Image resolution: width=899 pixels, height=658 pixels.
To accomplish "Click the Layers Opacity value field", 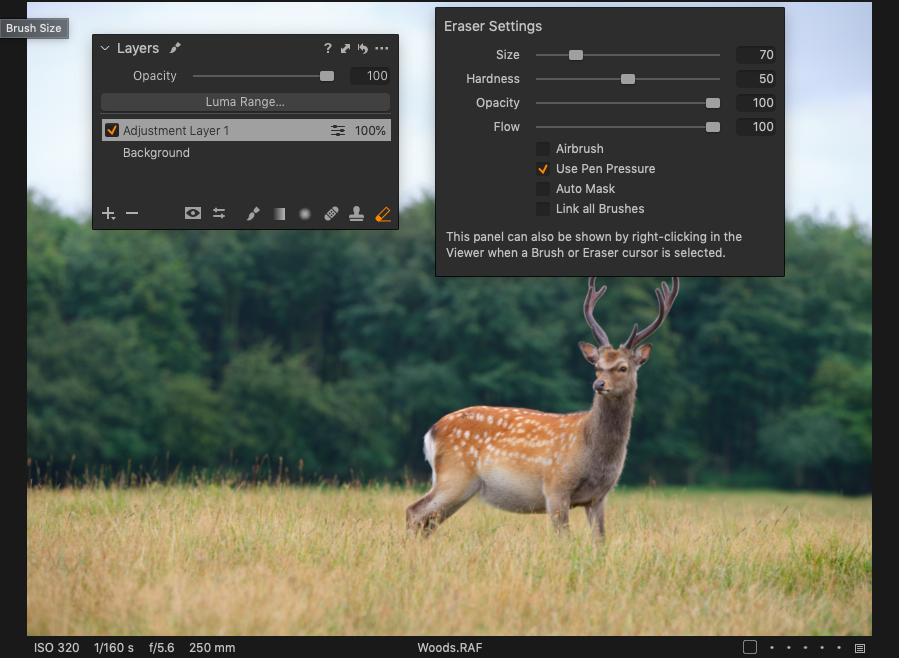I will [370, 76].
